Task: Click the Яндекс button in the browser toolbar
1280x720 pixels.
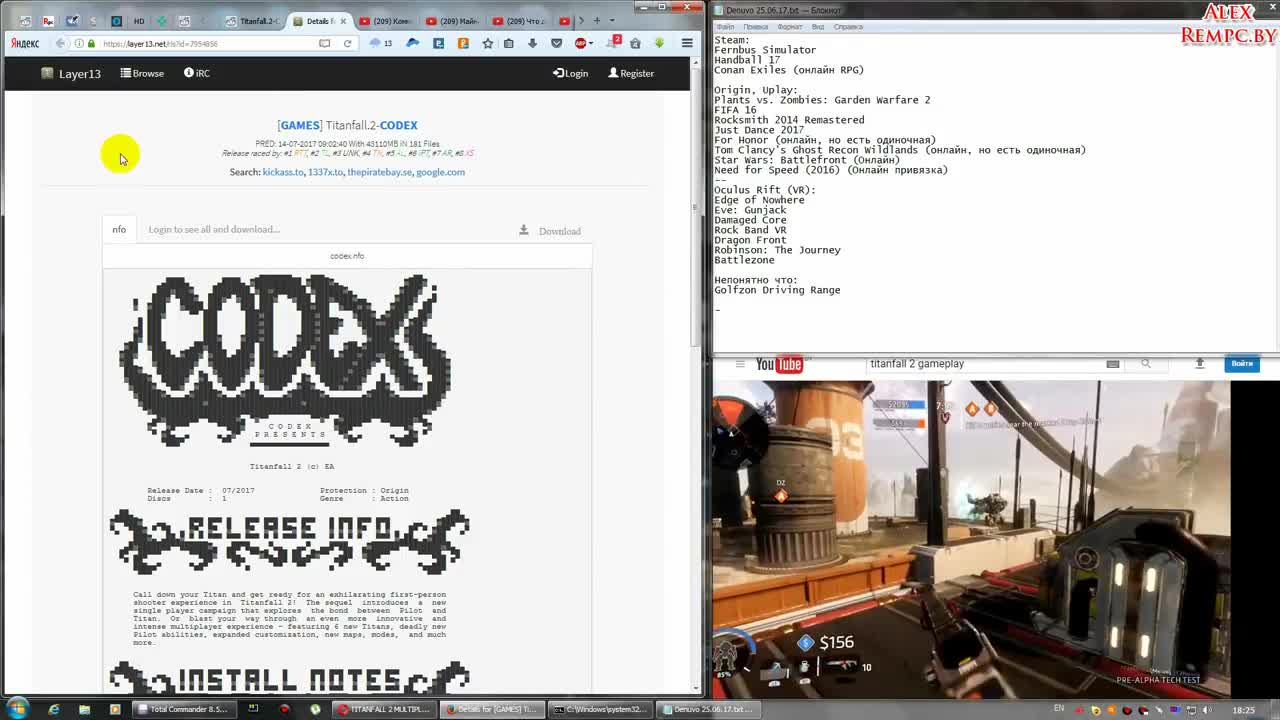Action: (25, 43)
